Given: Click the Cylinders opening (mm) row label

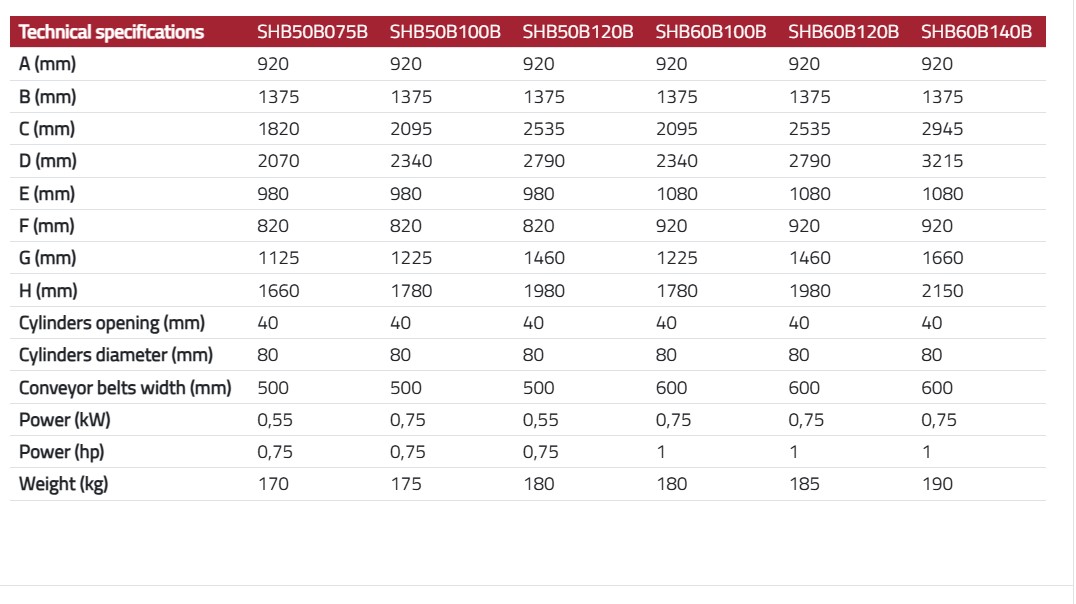Looking at the screenshot, I should click(112, 323).
